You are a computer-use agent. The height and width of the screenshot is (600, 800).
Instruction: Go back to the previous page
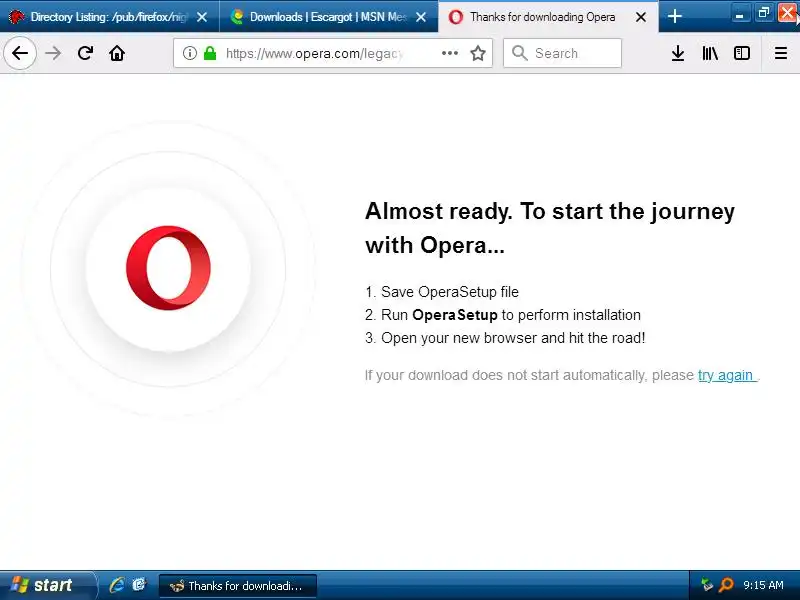19,53
